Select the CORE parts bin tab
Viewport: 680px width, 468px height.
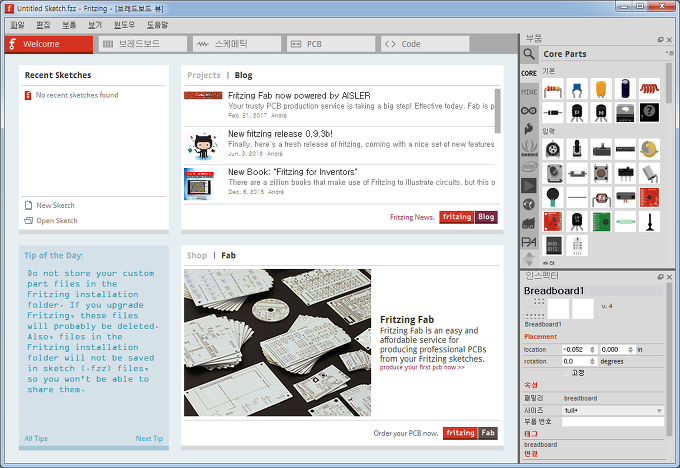[529, 73]
